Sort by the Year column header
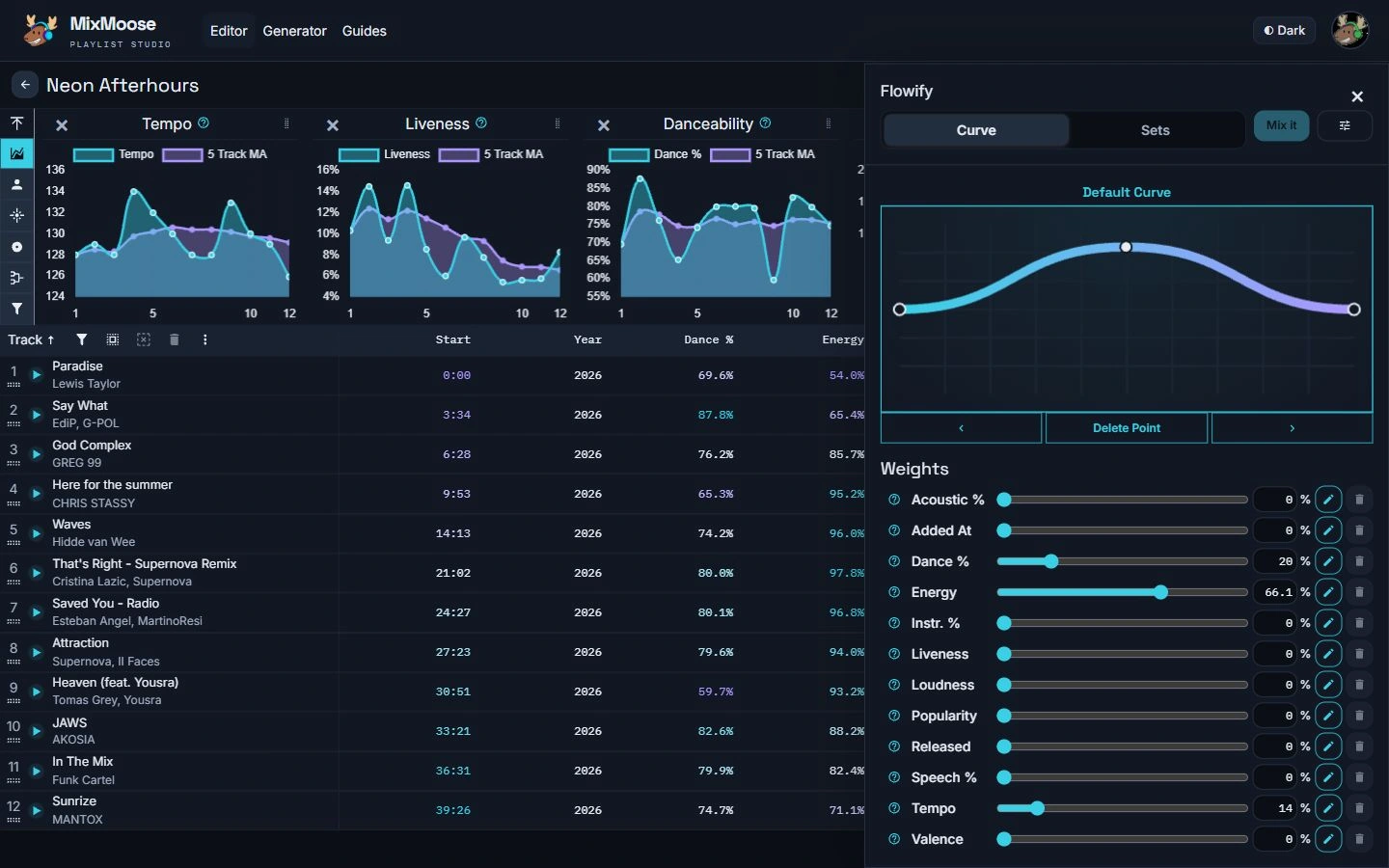Image resolution: width=1389 pixels, height=868 pixels. 587,339
